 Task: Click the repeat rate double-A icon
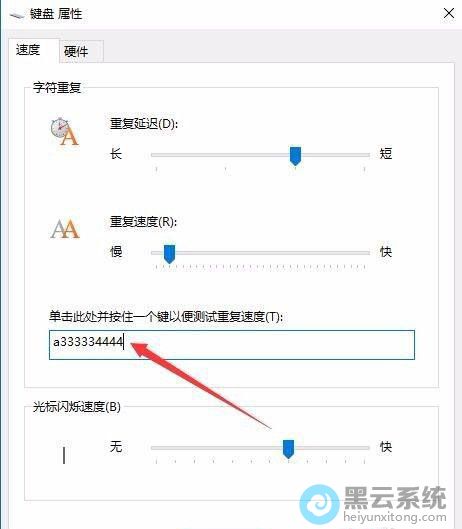tap(65, 229)
